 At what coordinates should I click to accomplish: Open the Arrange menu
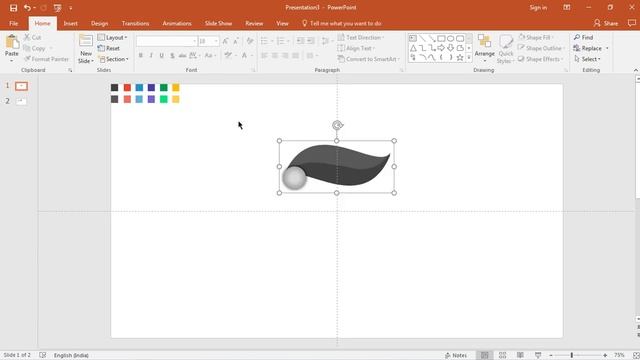click(484, 48)
